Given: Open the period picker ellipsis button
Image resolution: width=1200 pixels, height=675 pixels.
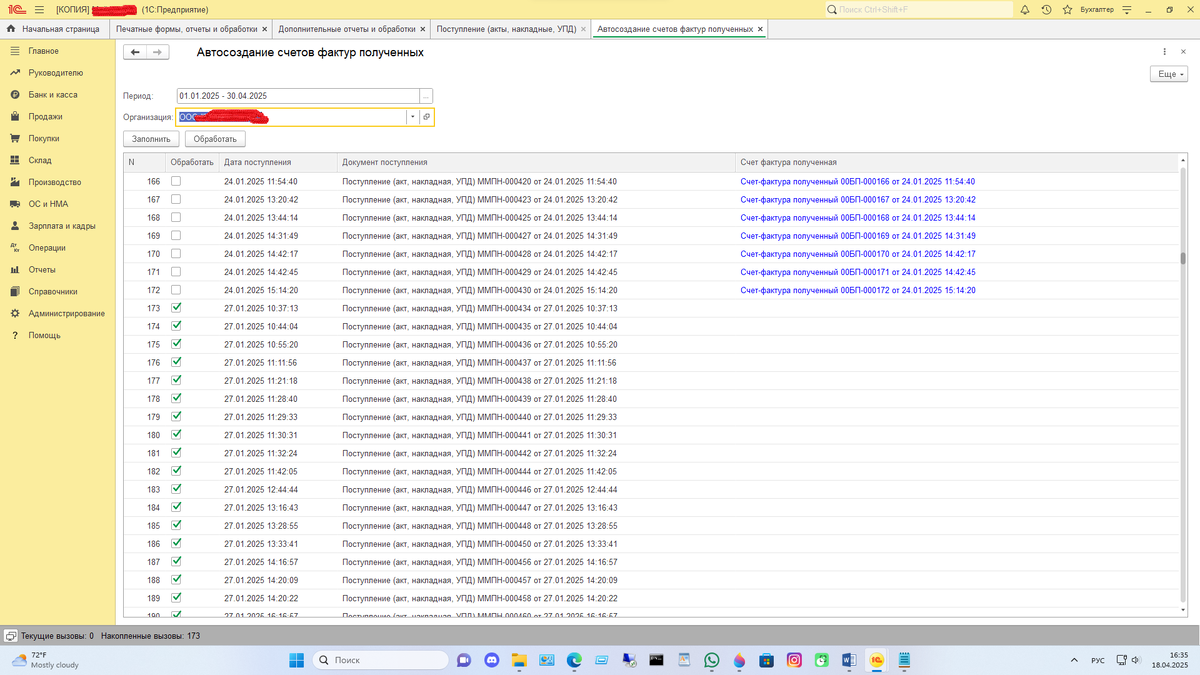Looking at the screenshot, I should (426, 95).
